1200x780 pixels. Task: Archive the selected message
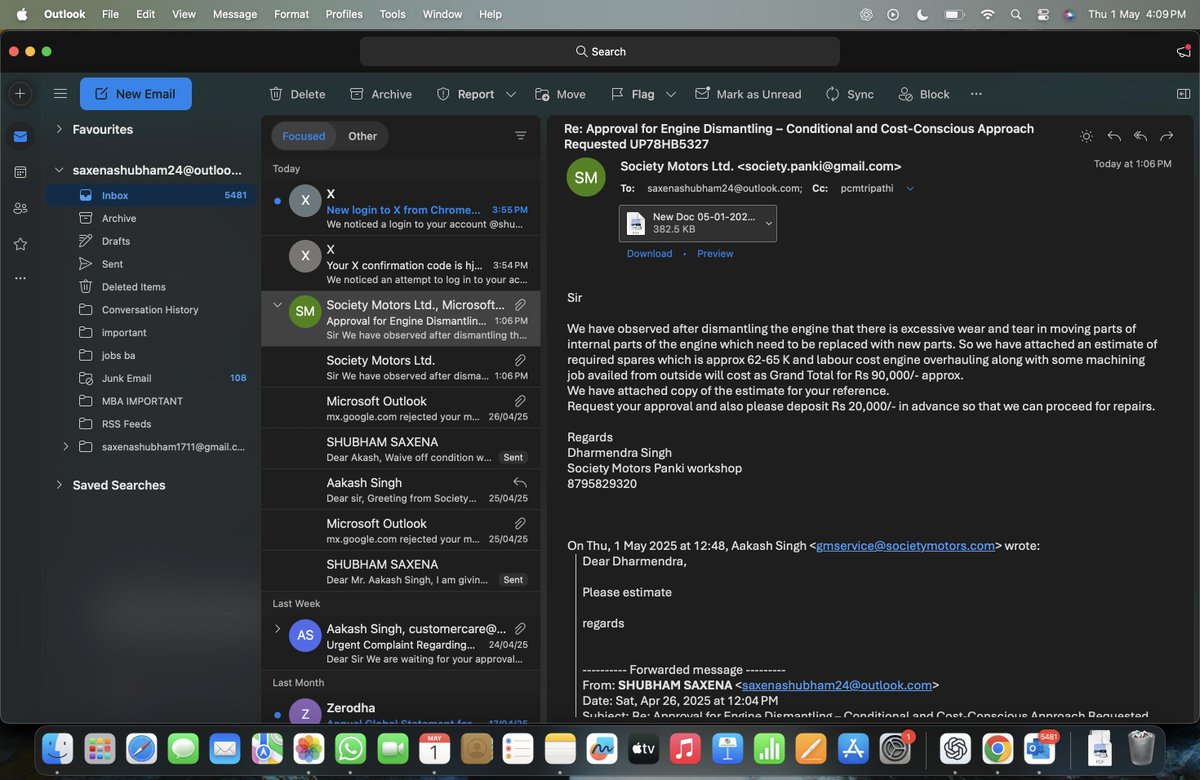[x=381, y=94]
